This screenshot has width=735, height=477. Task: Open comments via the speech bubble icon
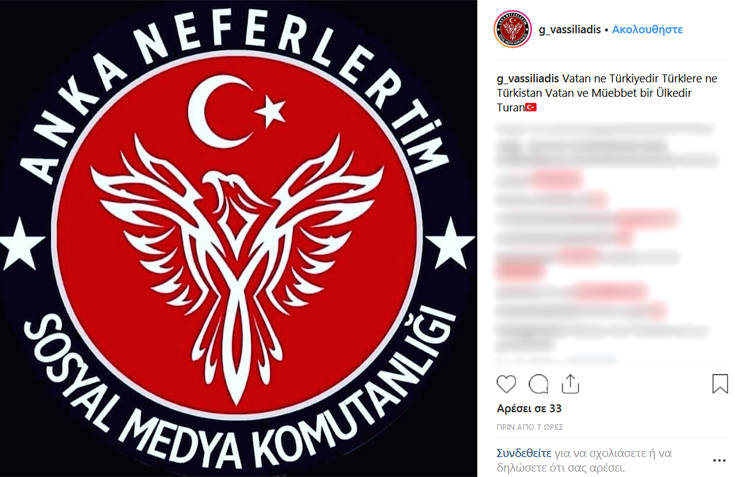pyautogui.click(x=538, y=384)
